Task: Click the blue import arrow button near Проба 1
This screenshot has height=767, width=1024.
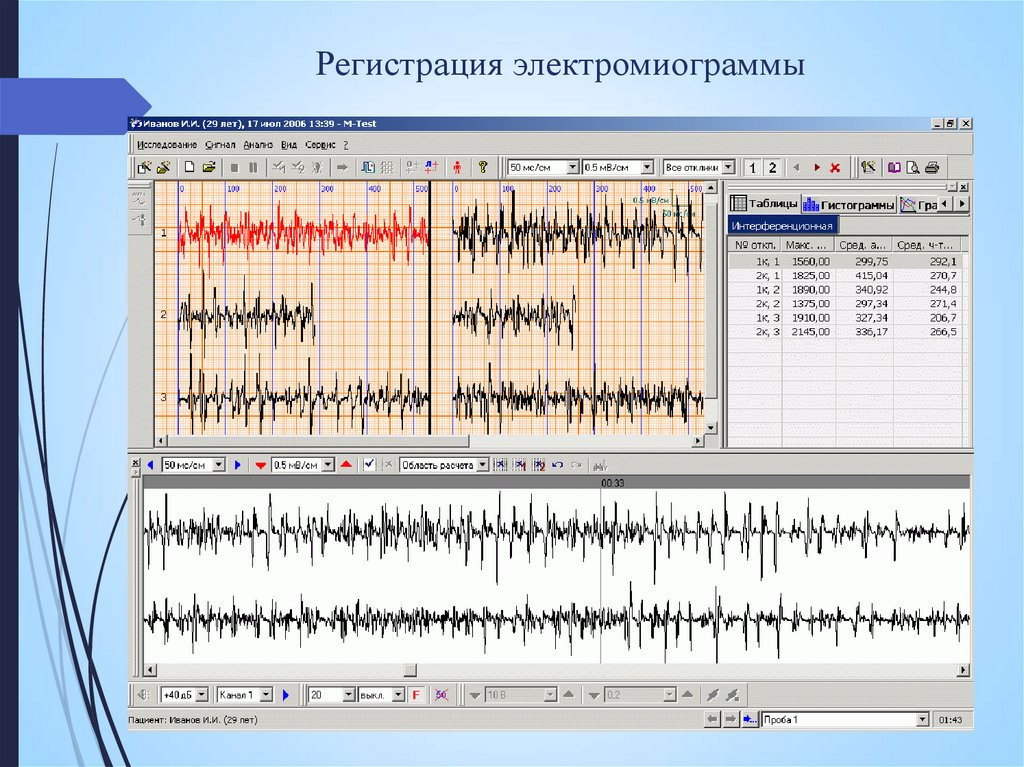Action: [750, 719]
